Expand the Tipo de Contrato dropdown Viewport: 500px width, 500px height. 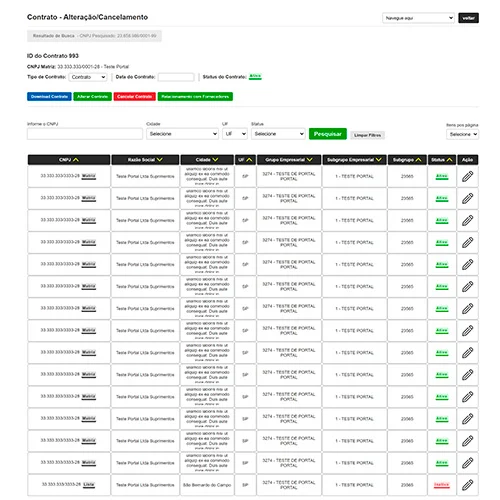click(x=88, y=77)
